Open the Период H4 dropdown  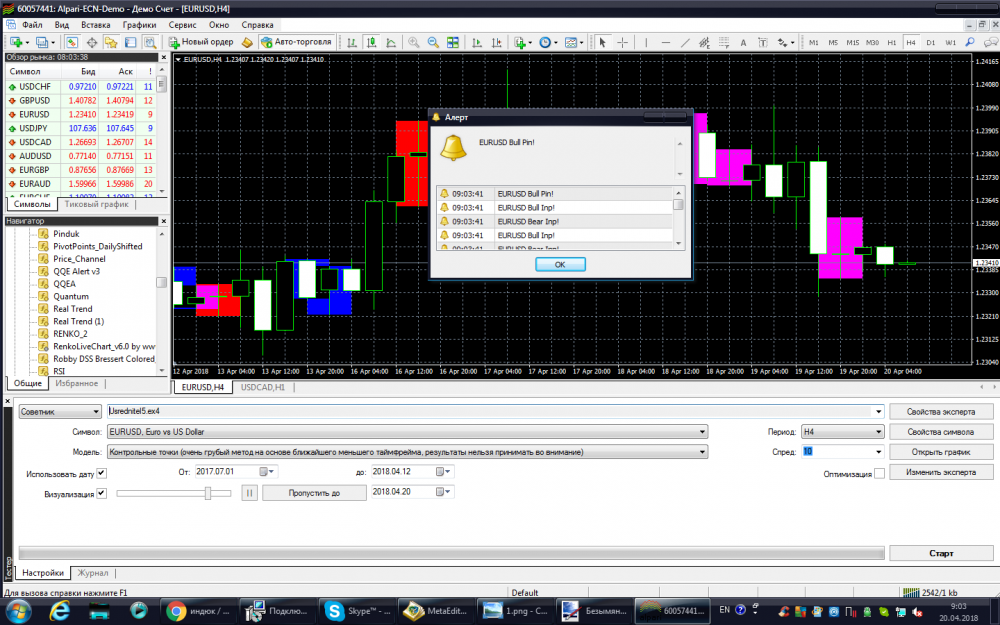pos(842,432)
